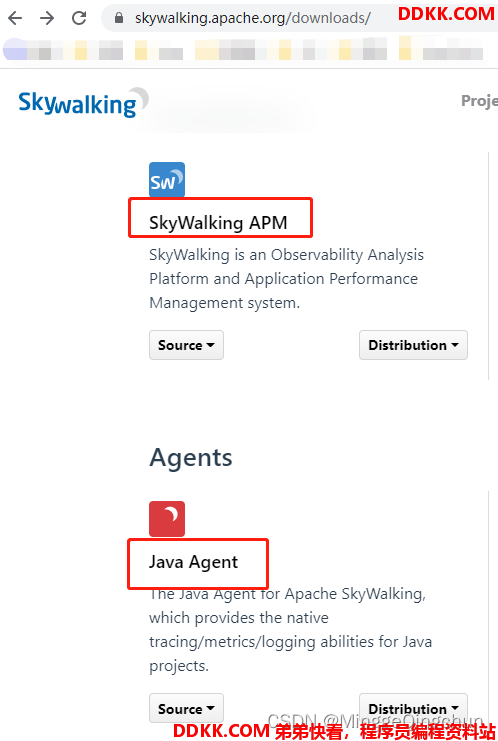Open the Java Agent heading
This screenshot has height=741, width=498.
pos(193,562)
